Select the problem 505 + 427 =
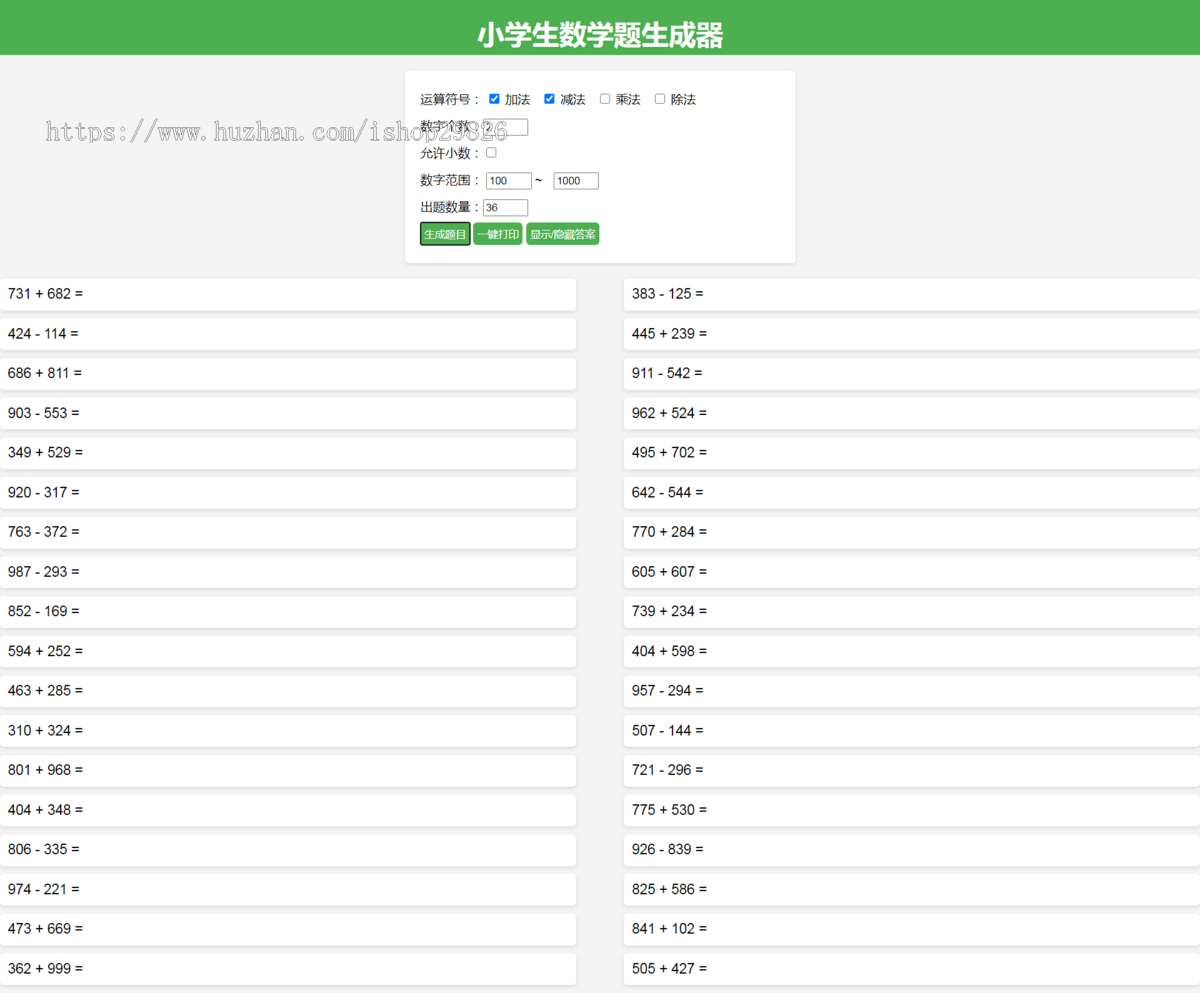 (x=912, y=968)
